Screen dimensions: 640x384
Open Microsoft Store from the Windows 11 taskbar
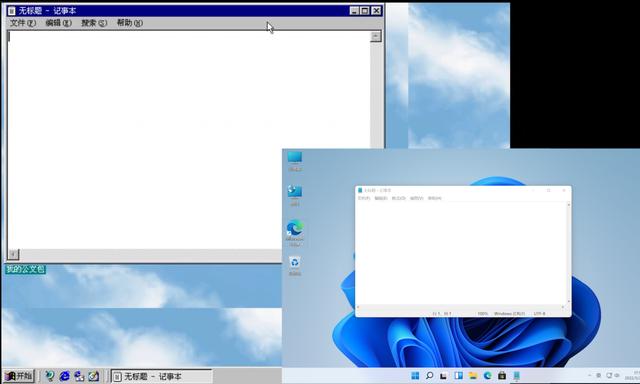pos(502,375)
